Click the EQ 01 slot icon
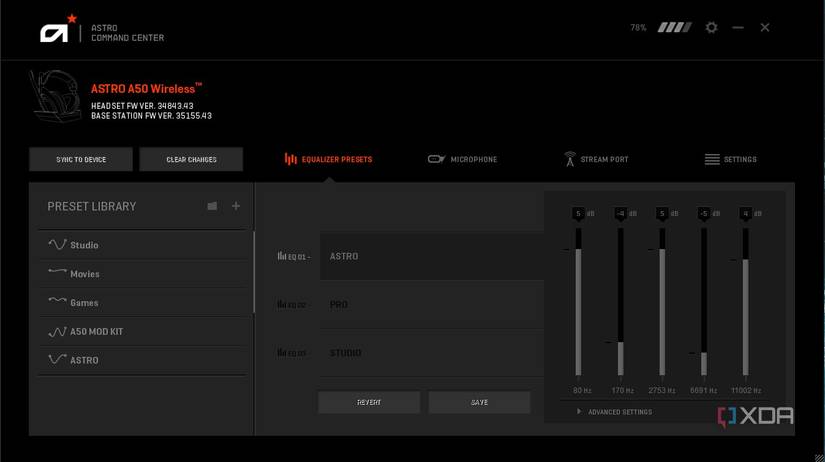825x462 pixels. coord(281,256)
